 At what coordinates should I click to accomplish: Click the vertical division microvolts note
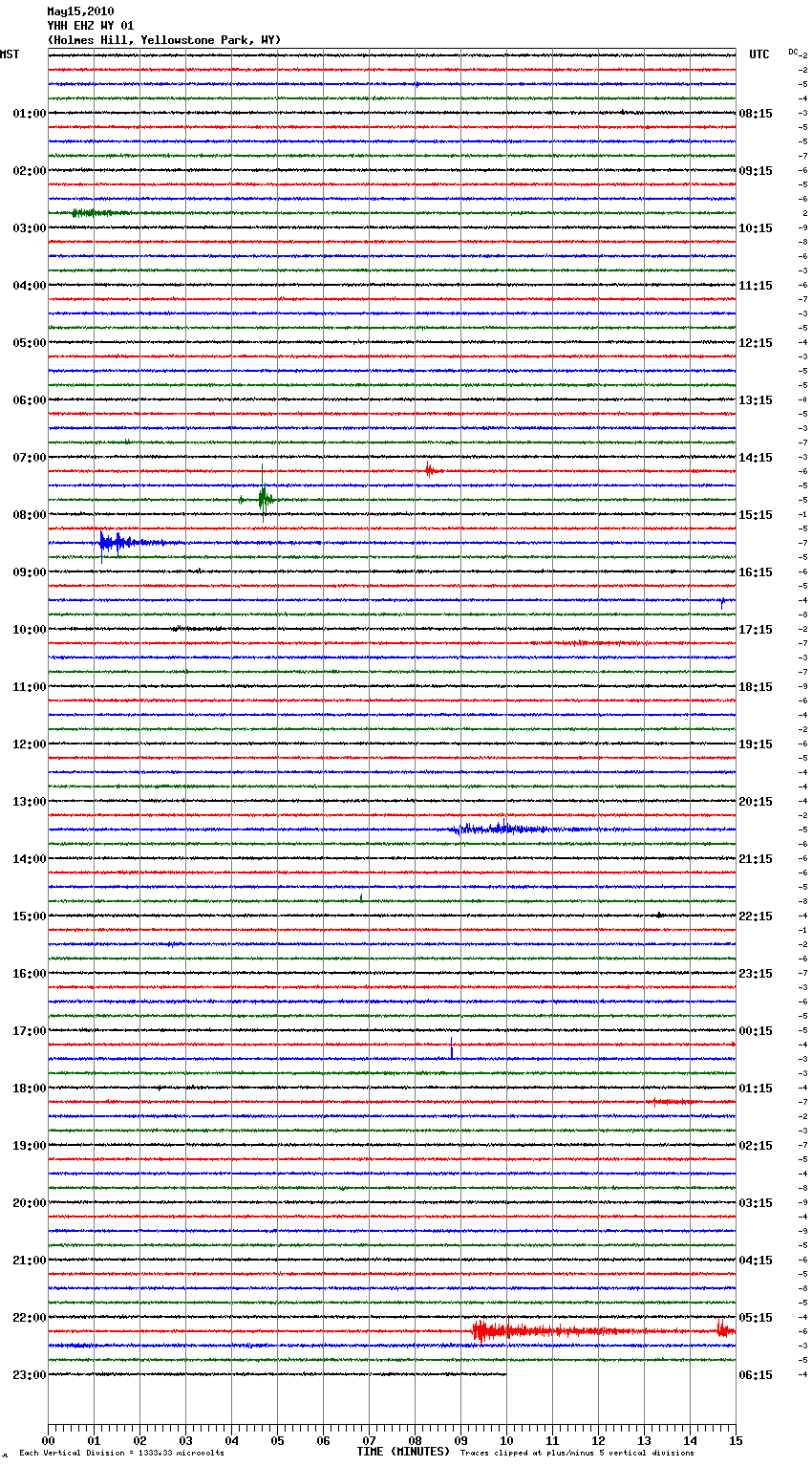[121, 1454]
